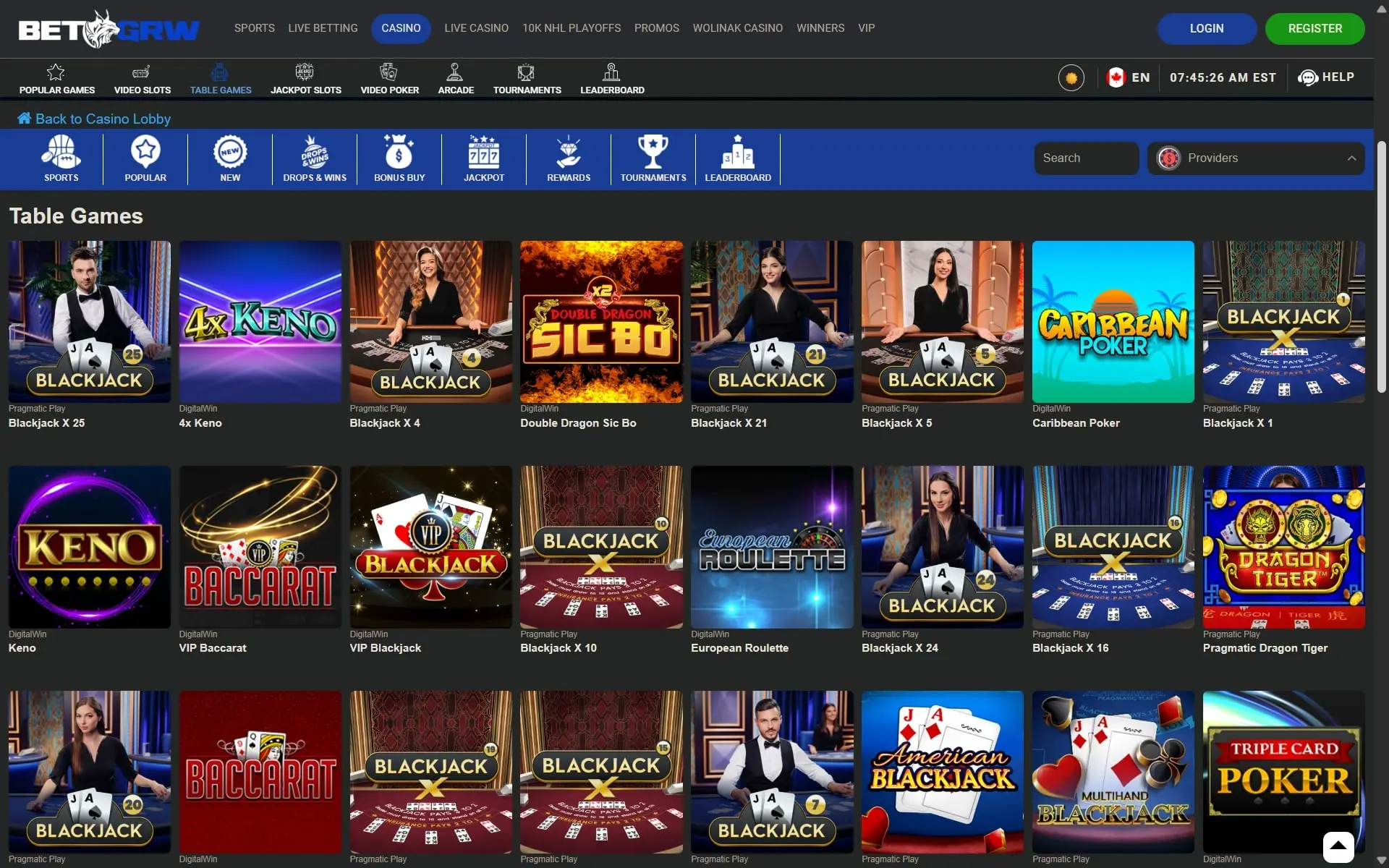Open the EN language selector
Image resolution: width=1389 pixels, height=868 pixels.
[x=1129, y=77]
